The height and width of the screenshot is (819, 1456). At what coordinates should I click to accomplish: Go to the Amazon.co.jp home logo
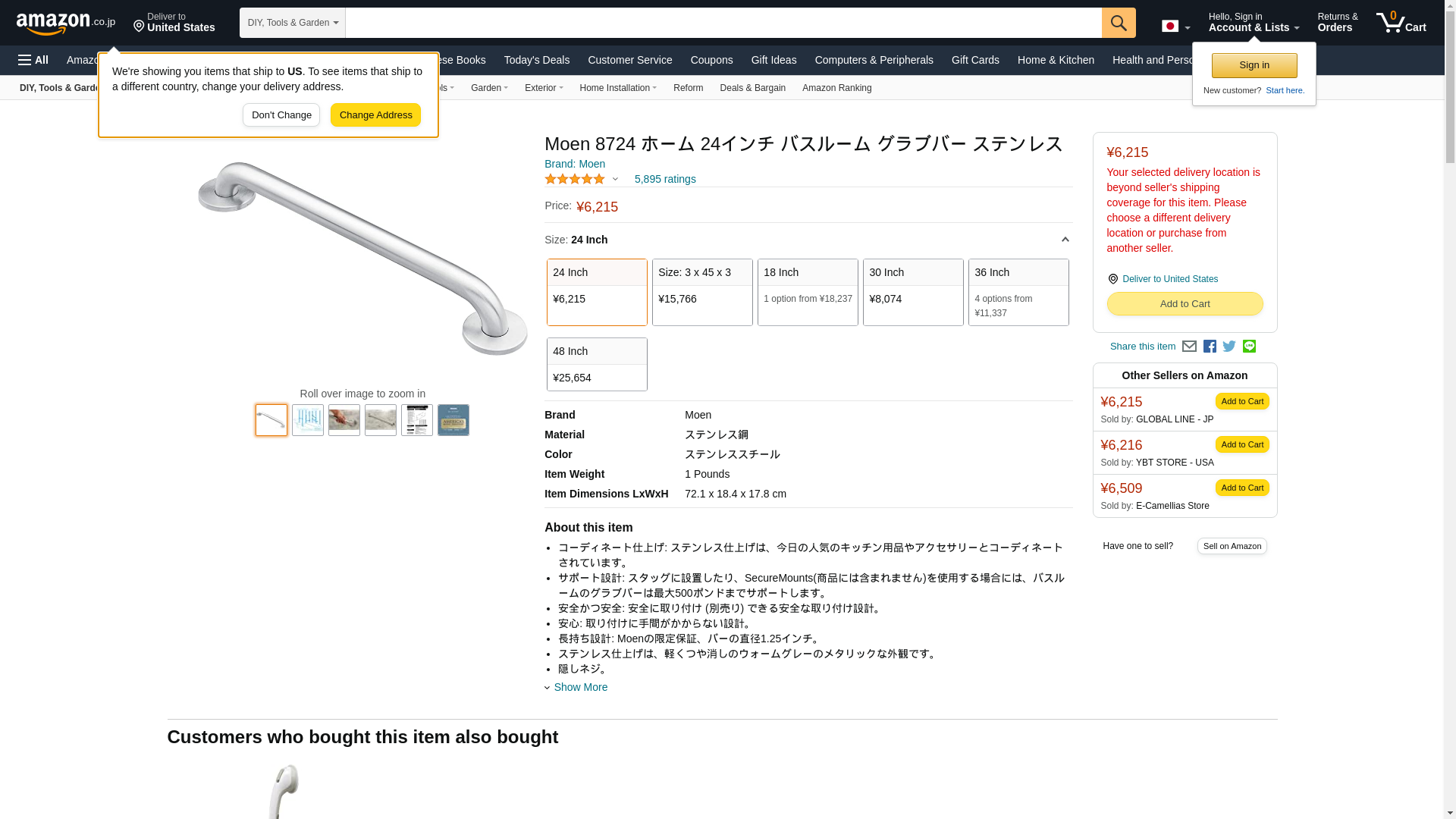click(65, 23)
